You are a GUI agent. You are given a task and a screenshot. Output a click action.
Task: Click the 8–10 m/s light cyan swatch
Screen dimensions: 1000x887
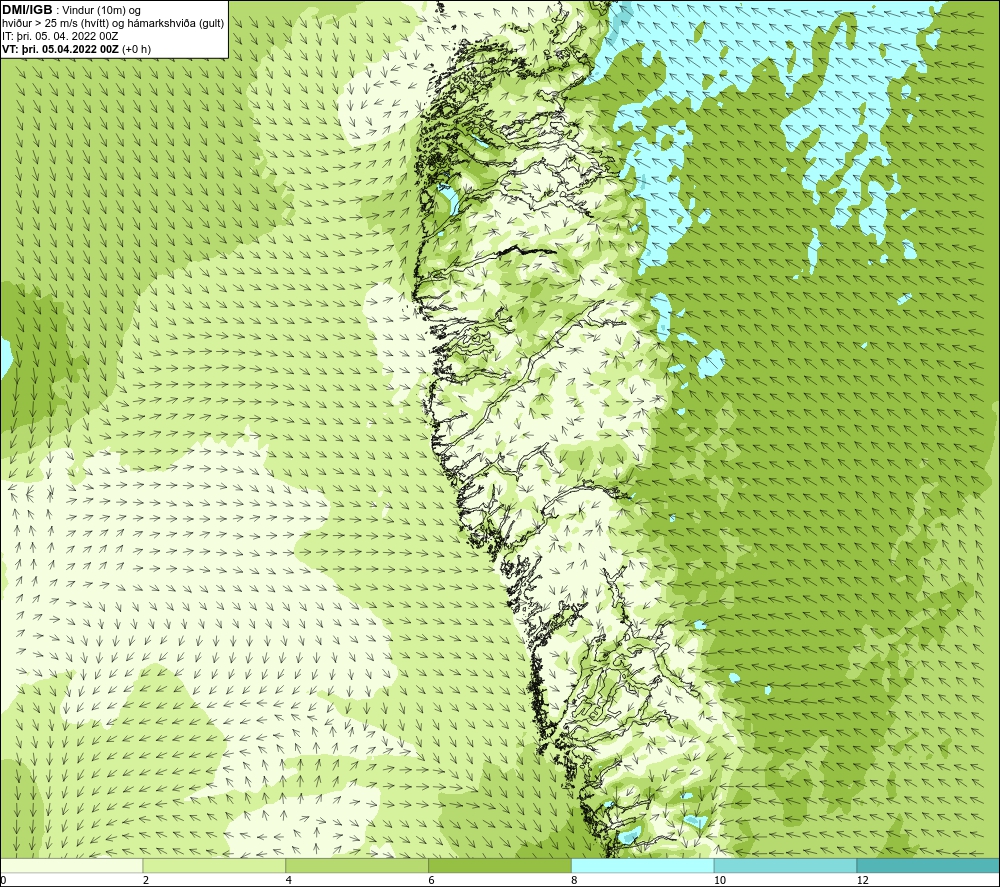tap(643, 865)
